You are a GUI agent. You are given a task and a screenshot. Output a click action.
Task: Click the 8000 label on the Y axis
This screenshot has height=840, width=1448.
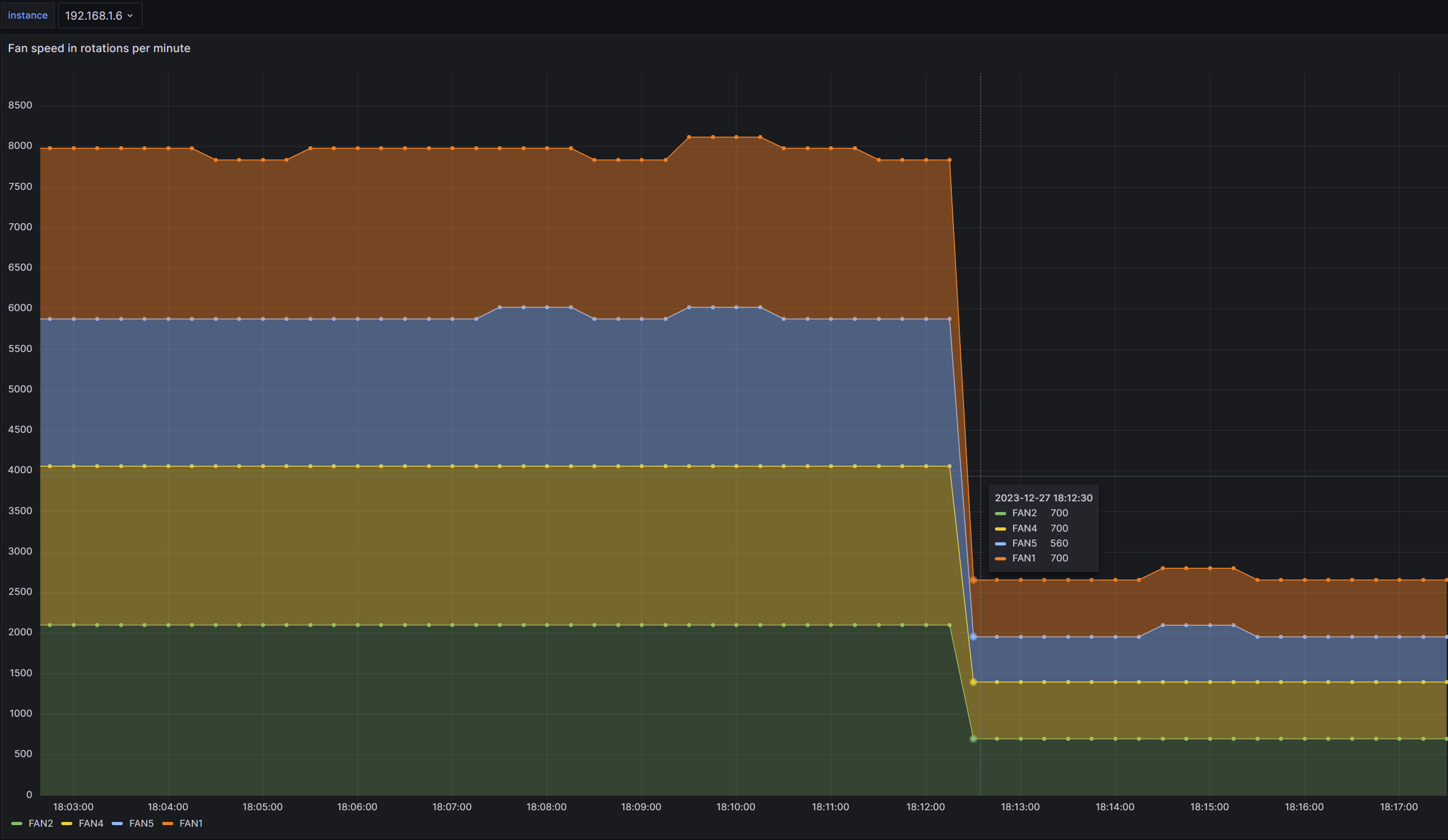[20, 146]
